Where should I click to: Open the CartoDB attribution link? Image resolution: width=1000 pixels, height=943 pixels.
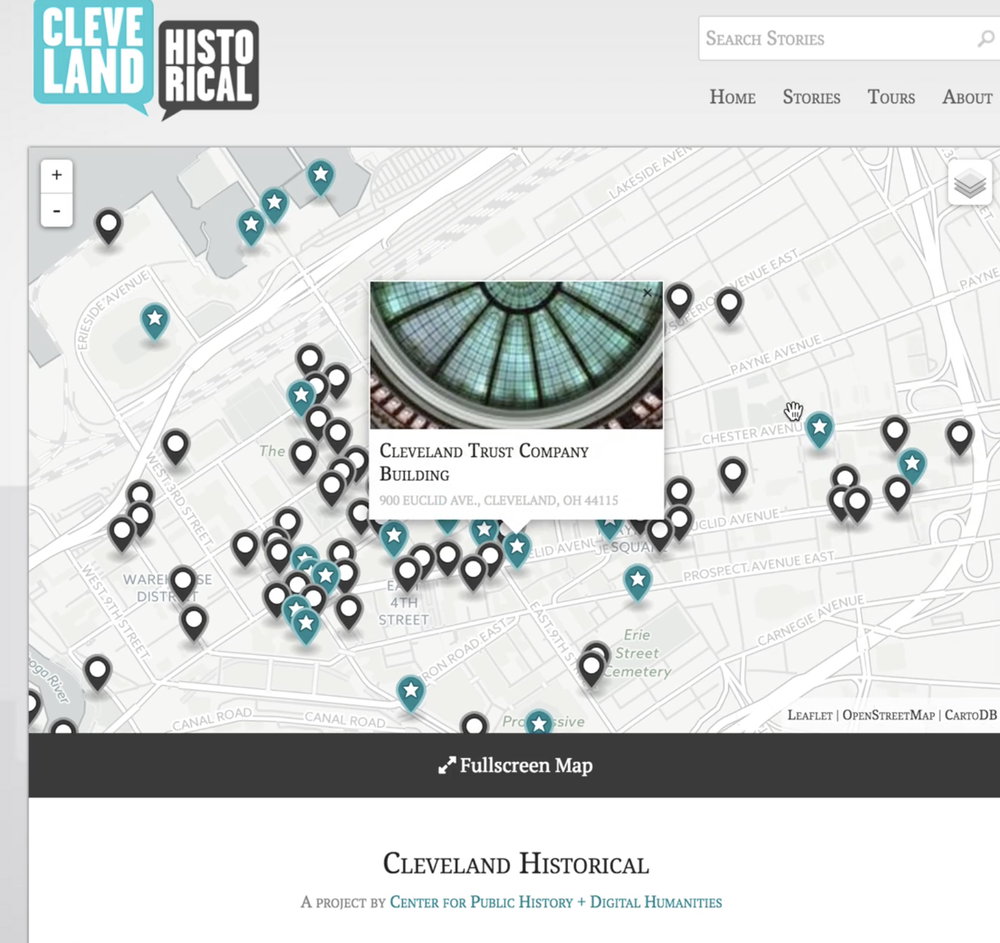970,715
